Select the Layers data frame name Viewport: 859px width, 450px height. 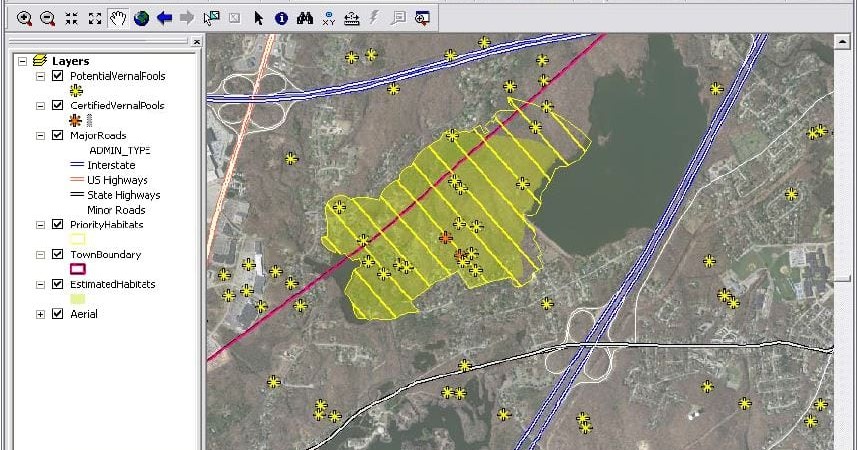point(70,61)
